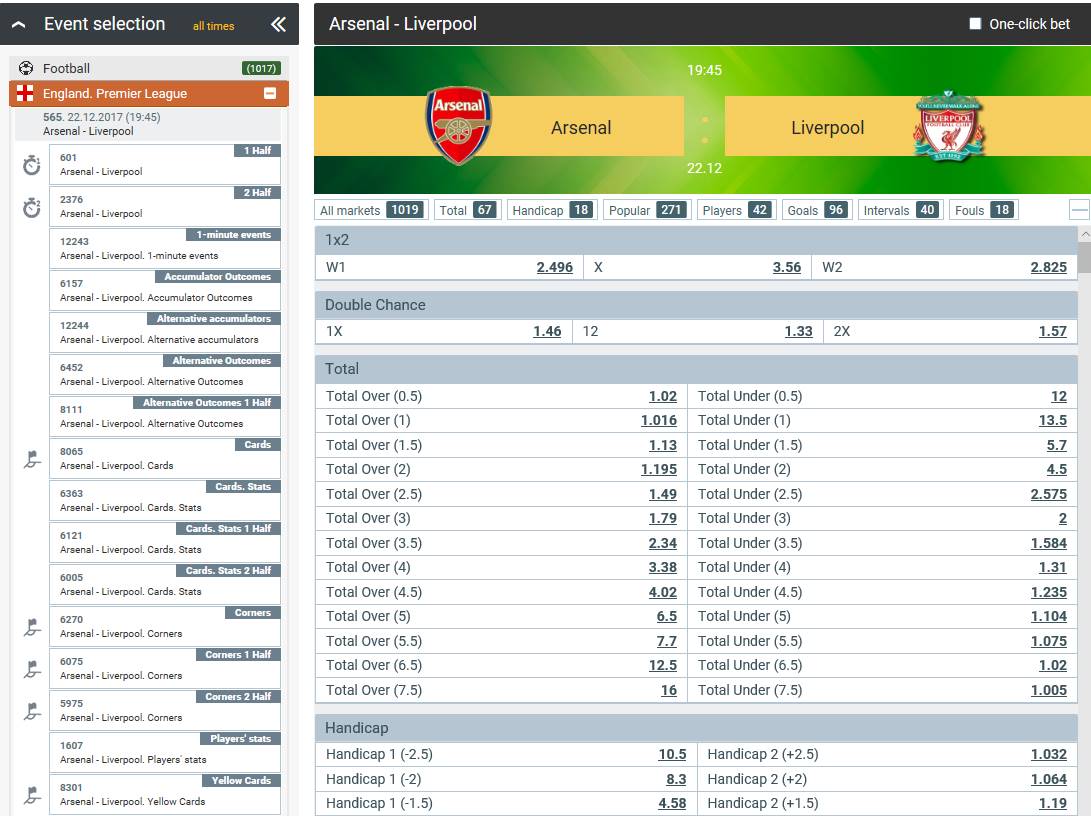
Task: Bet on W2 at odds 2.825
Action: tap(1049, 267)
